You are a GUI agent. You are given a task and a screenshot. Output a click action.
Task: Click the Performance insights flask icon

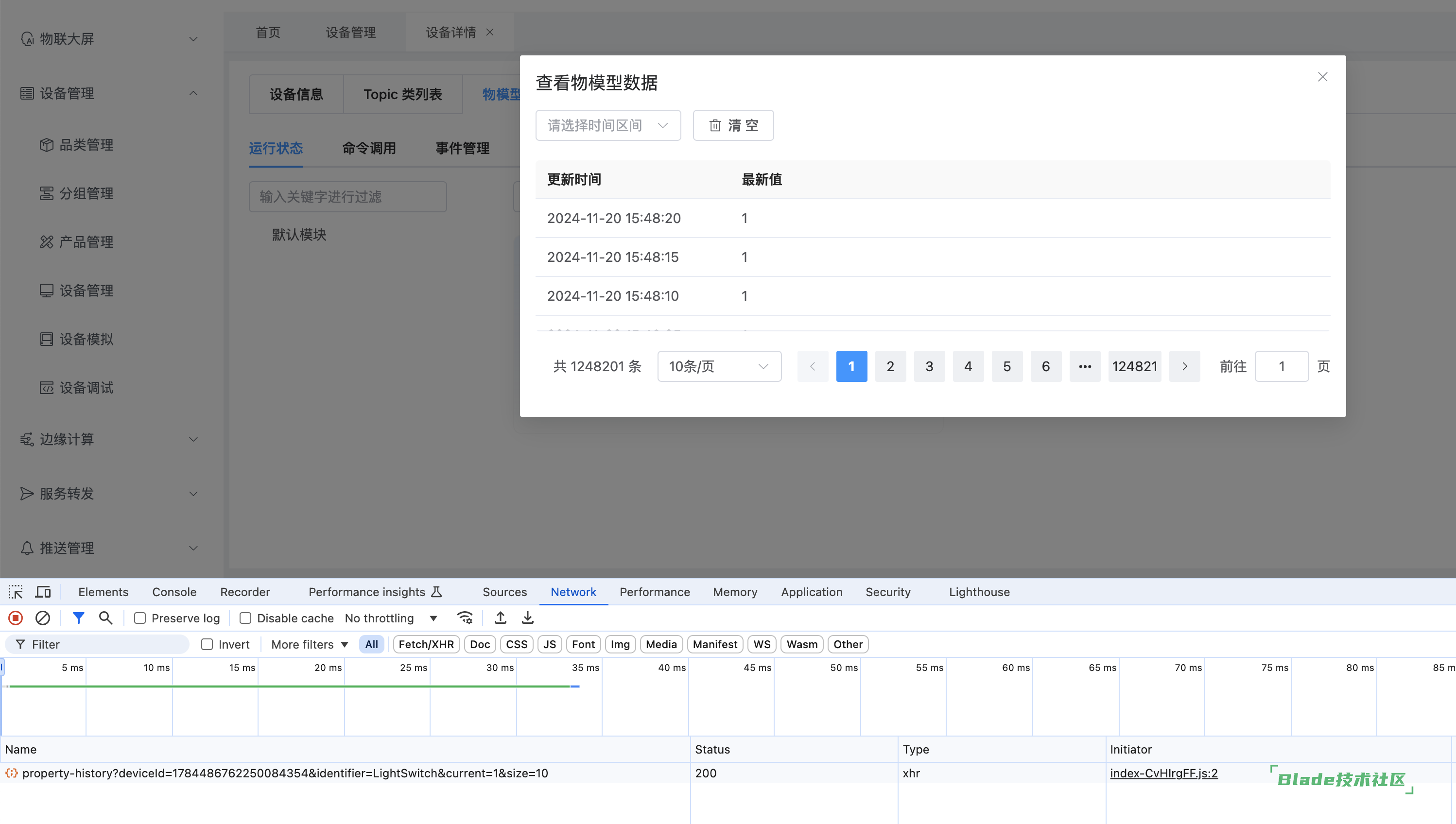pos(436,592)
